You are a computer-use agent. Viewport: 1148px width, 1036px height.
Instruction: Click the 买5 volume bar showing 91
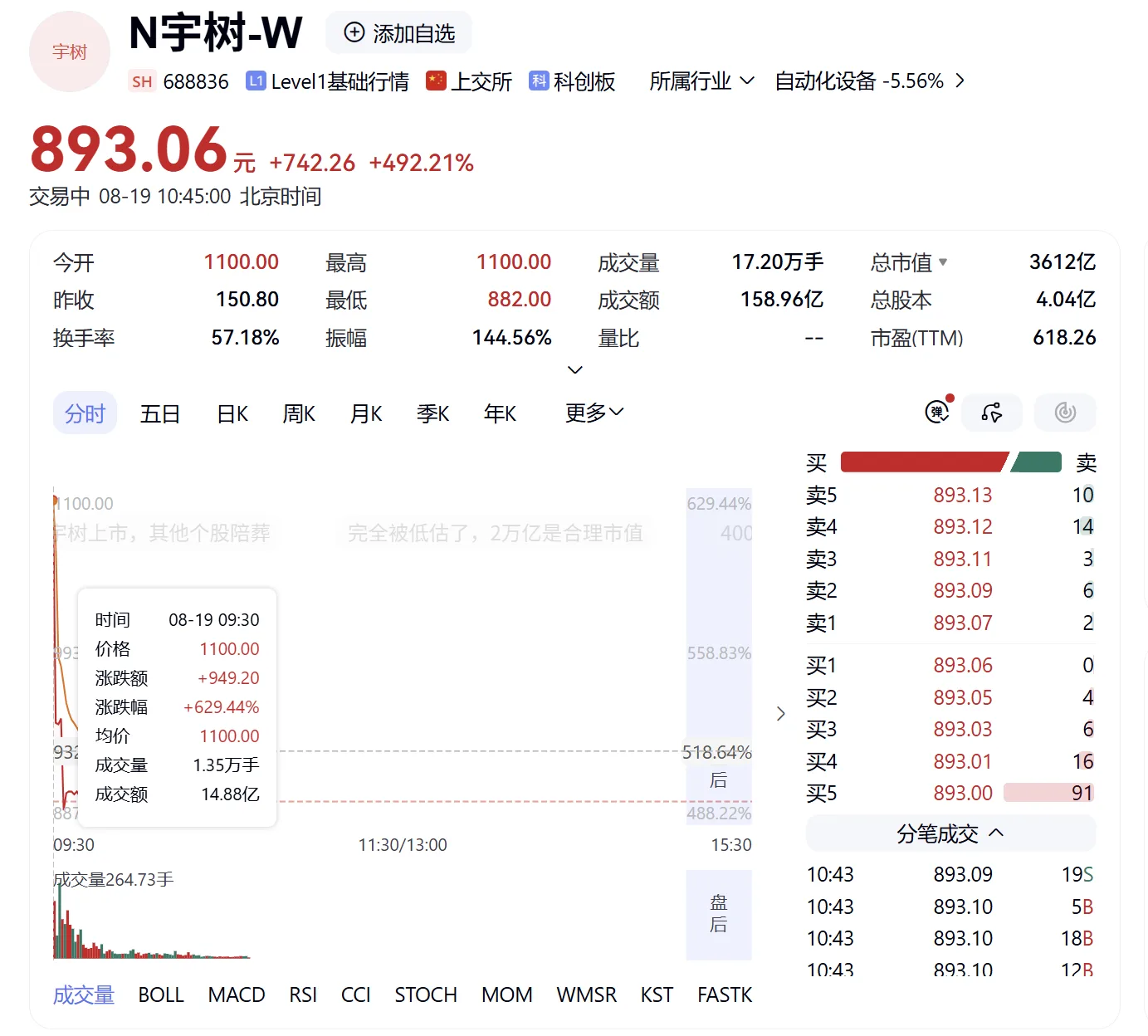(1049, 793)
